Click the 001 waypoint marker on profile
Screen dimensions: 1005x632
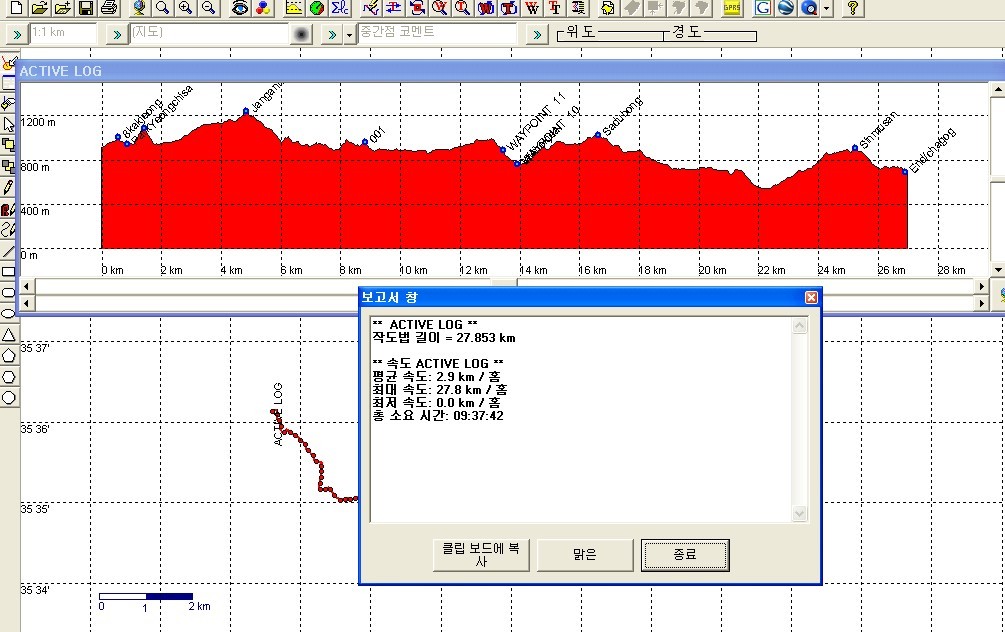(x=365, y=142)
